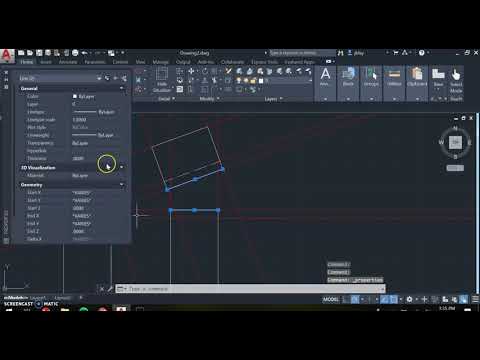Toggle layer freeze sun icon in Layers panel
The height and width of the screenshot is (360, 480).
(x=246, y=81)
